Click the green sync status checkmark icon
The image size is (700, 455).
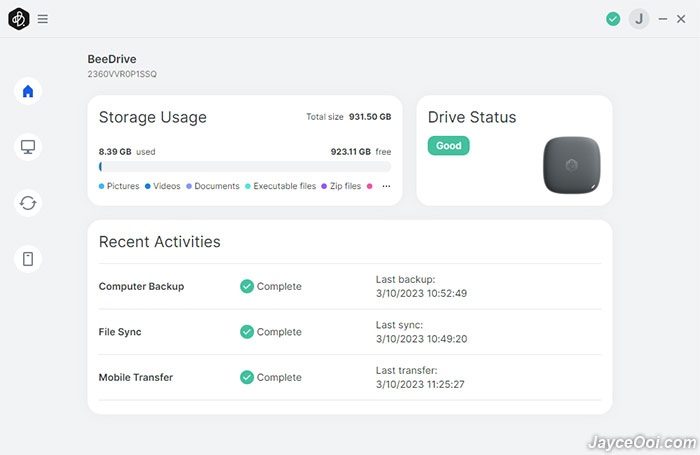(x=613, y=19)
